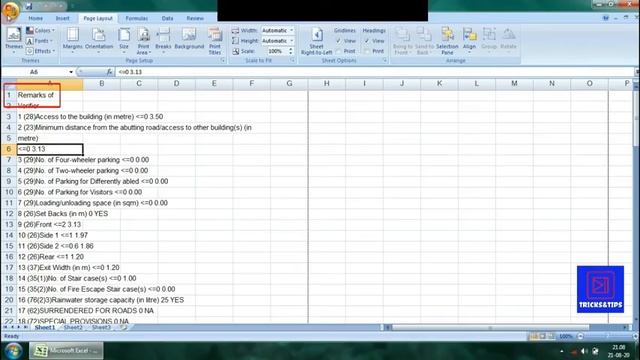Select row 12 header
The width and height of the screenshot is (640, 360).
click(x=9, y=213)
